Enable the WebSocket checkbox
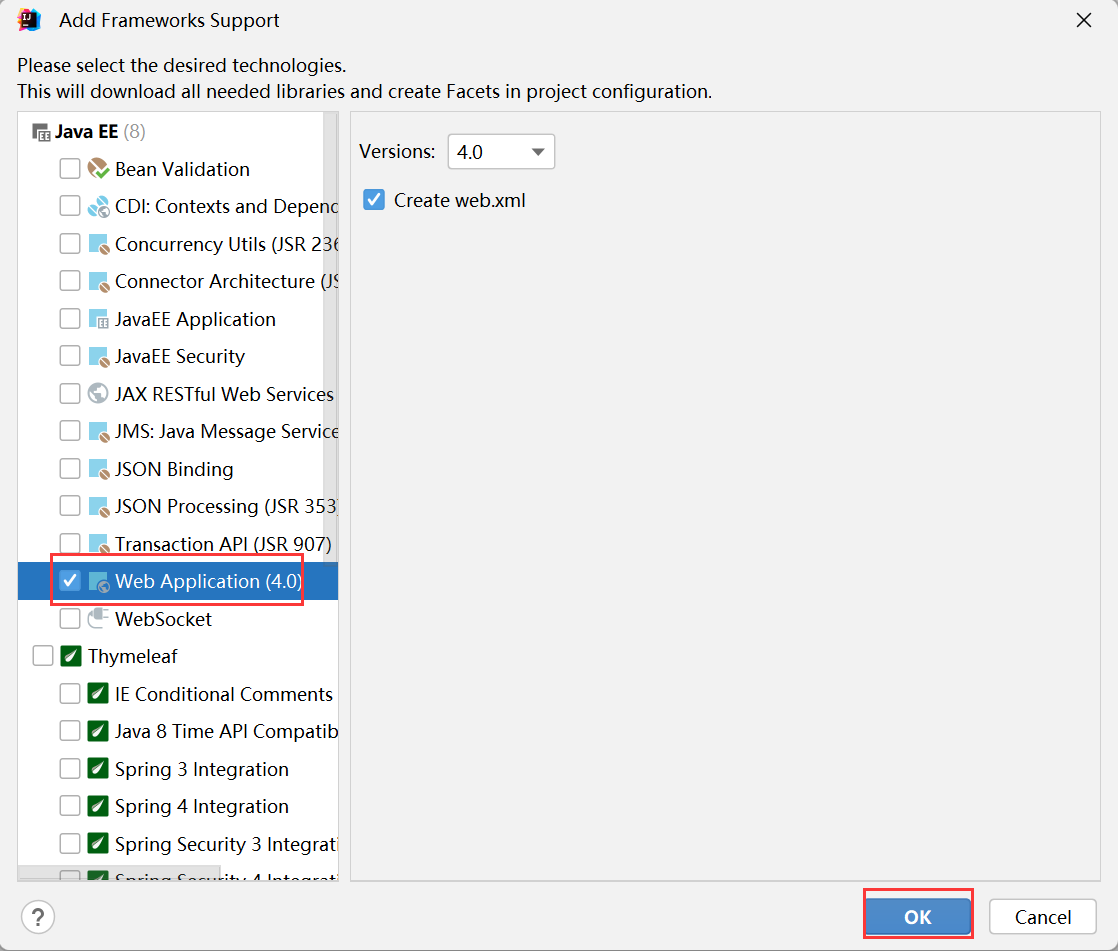Screen dimensions: 1118x951 [x=70, y=619]
